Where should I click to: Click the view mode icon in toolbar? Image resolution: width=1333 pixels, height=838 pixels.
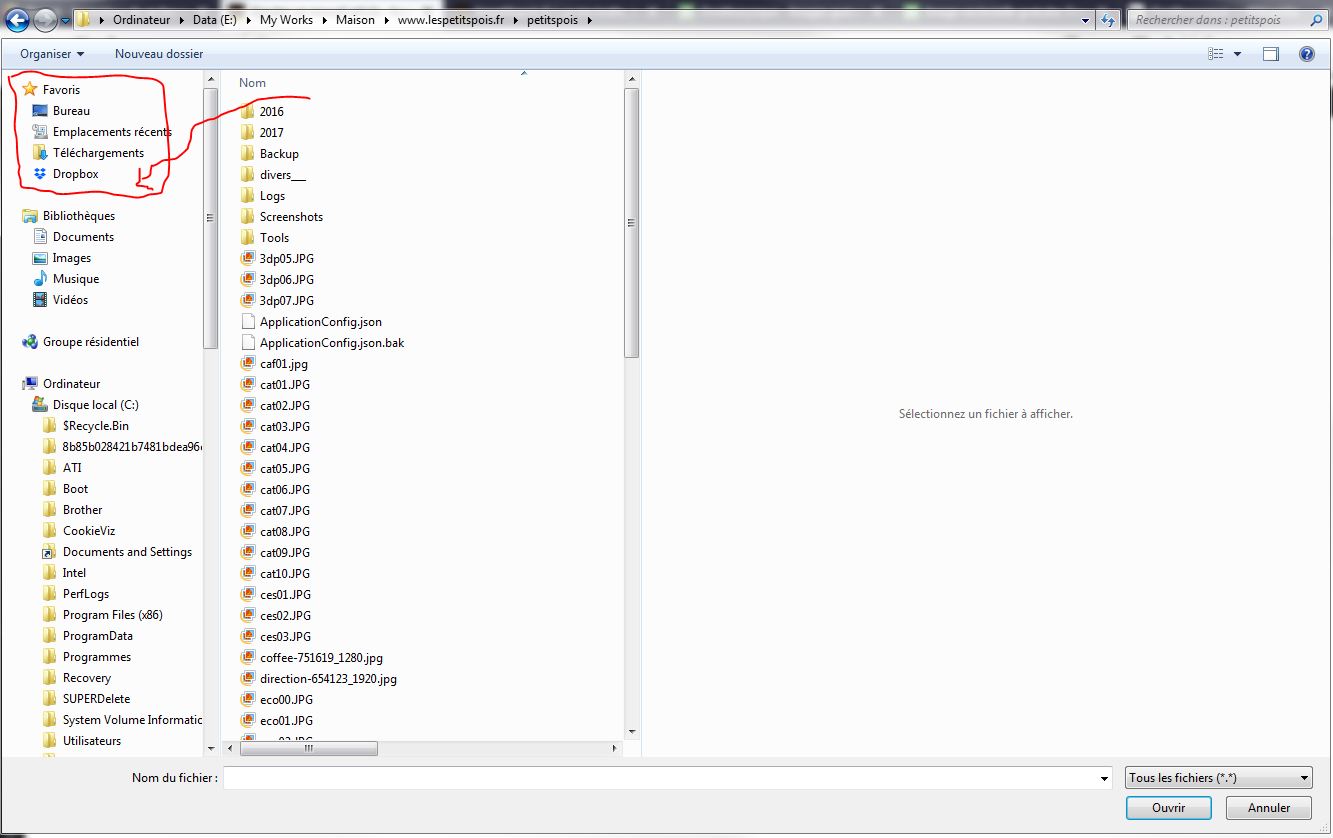pyautogui.click(x=1214, y=54)
